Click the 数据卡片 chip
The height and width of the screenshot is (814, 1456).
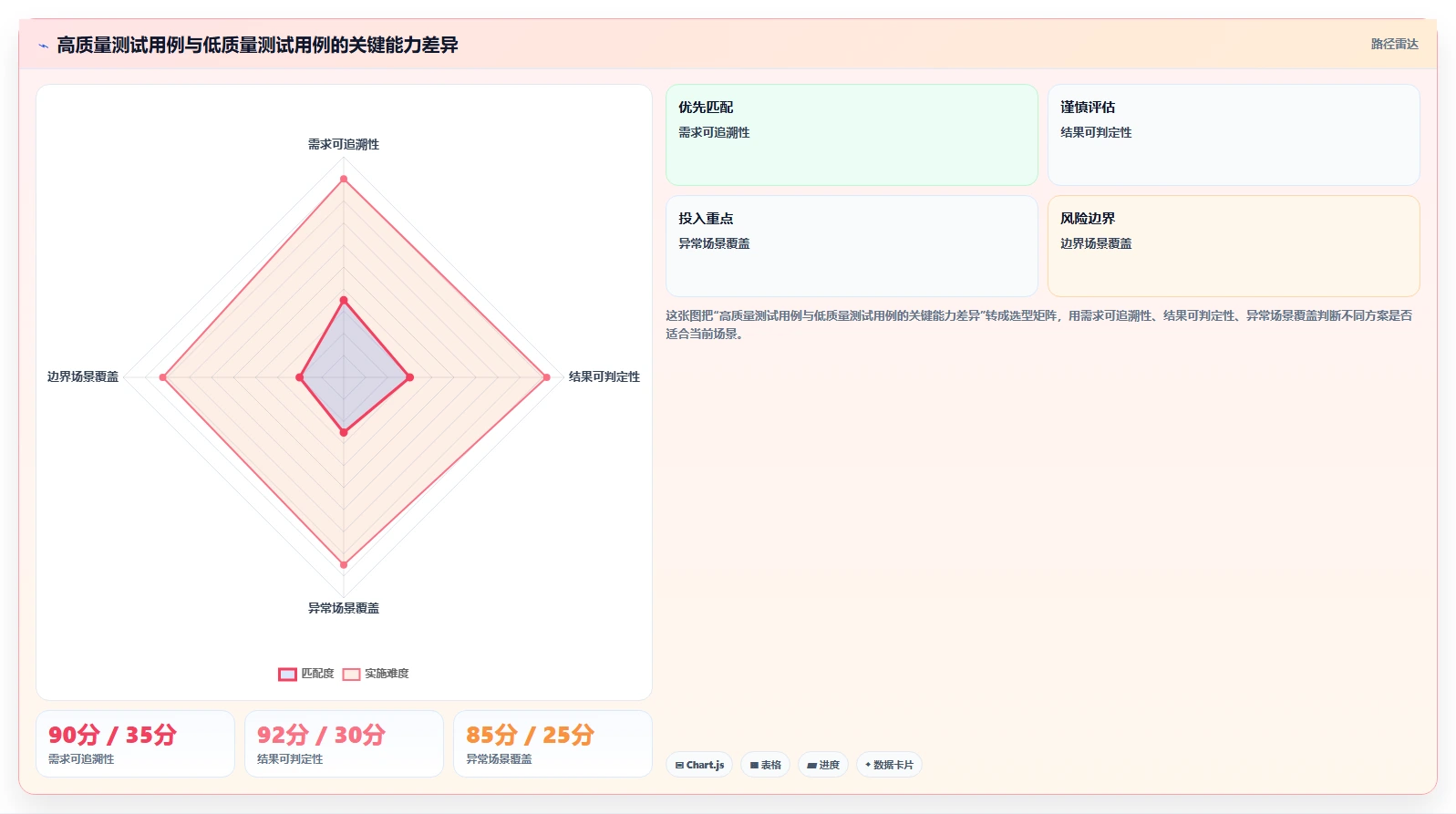889,765
